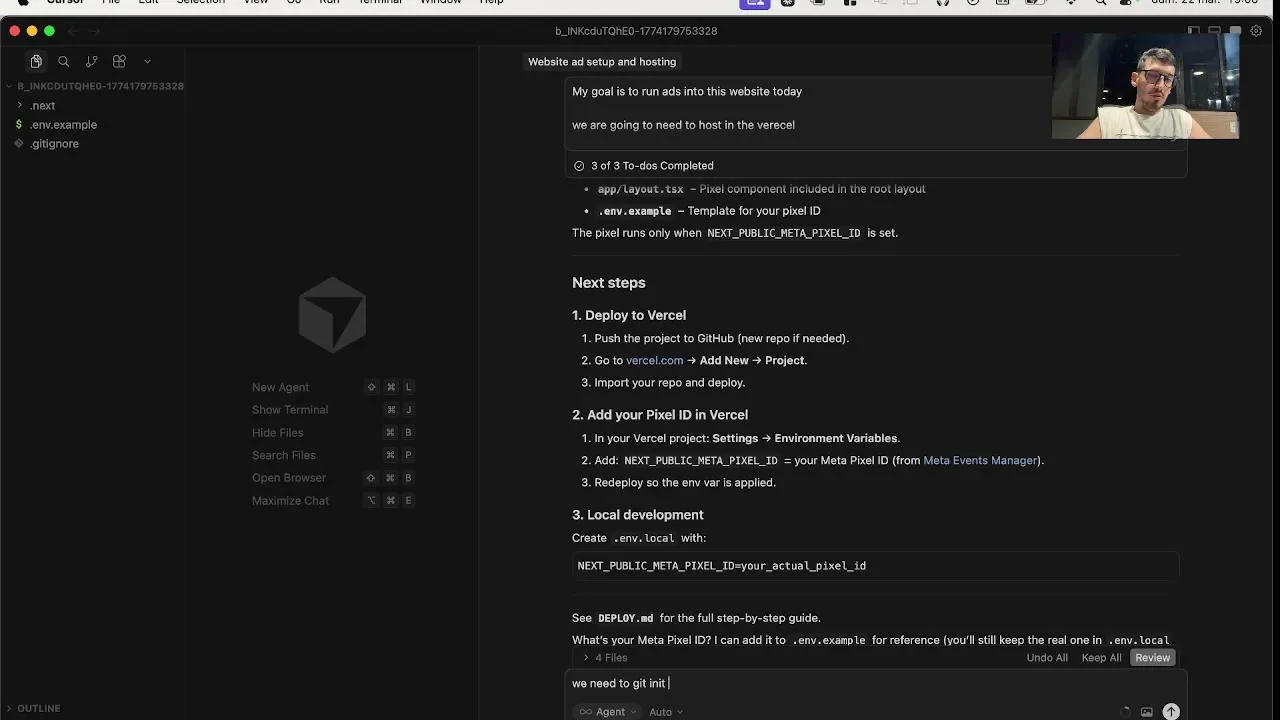
Task: Open the Source Control branch icon
Action: (x=92, y=62)
